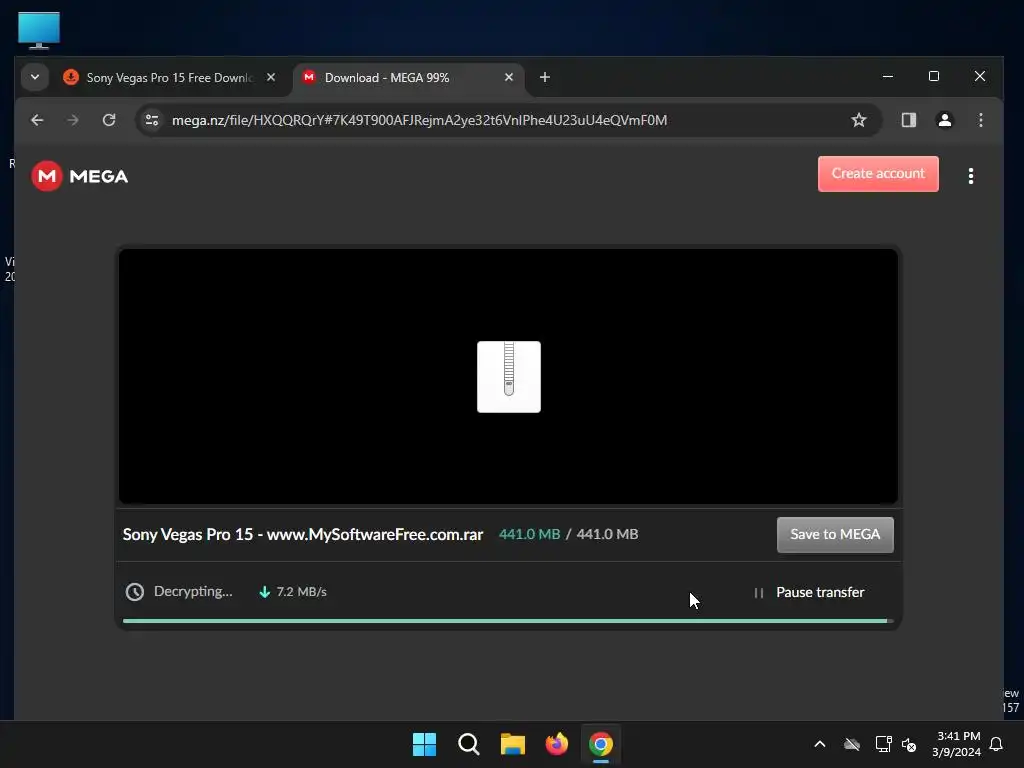Click the MEGA logo
Screen dimensions: 1024x768
pyautogui.click(x=80, y=176)
